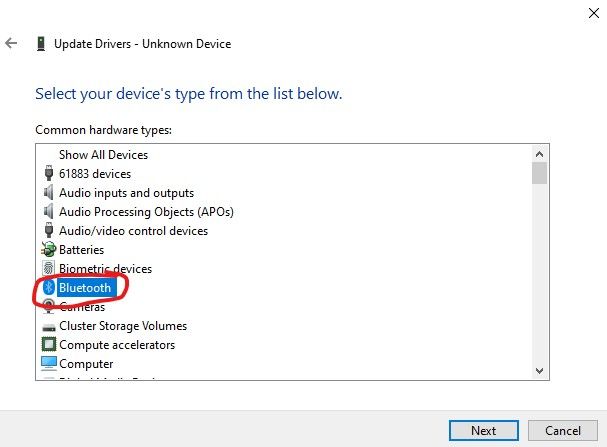Click the Biometric devices fingerprint icon
This screenshot has height=447, width=607.
(48, 268)
